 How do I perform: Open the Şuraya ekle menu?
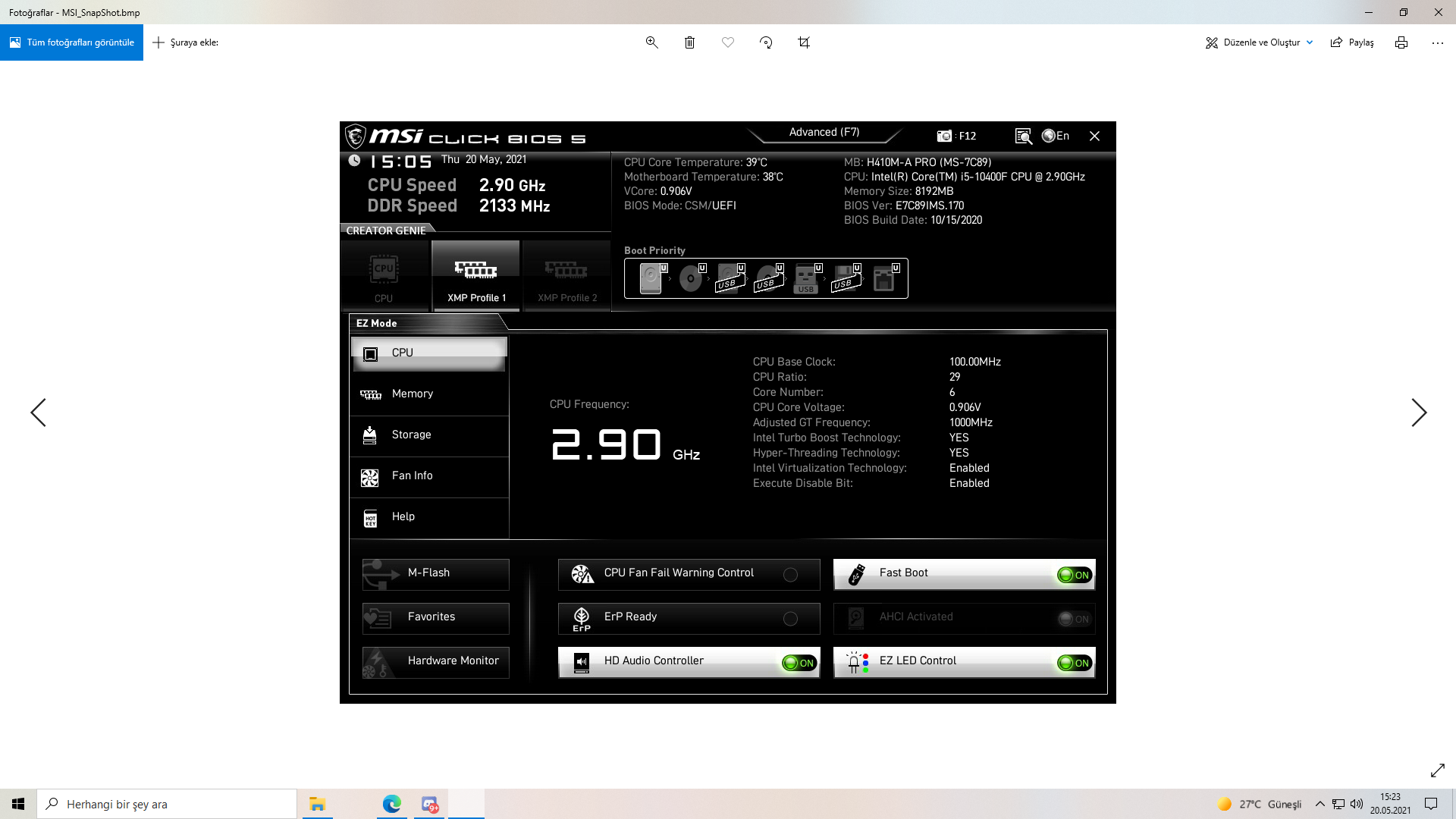tap(185, 42)
